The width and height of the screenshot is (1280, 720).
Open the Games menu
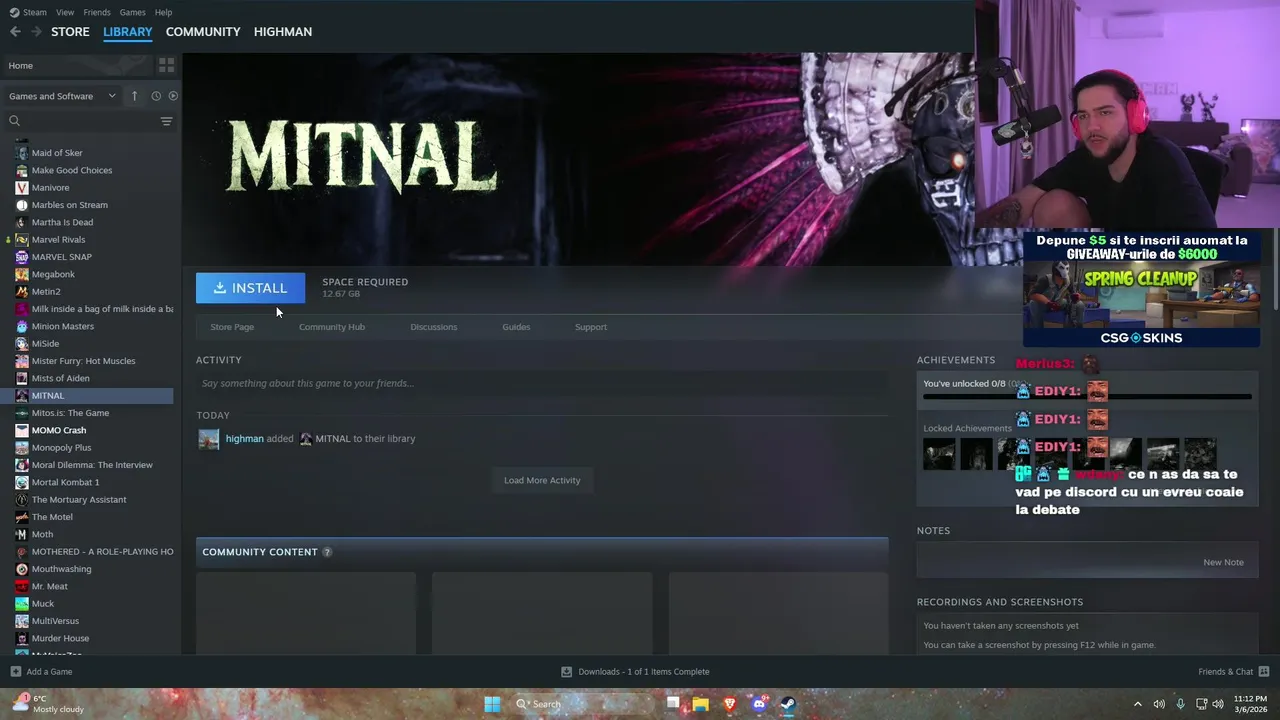tap(132, 12)
